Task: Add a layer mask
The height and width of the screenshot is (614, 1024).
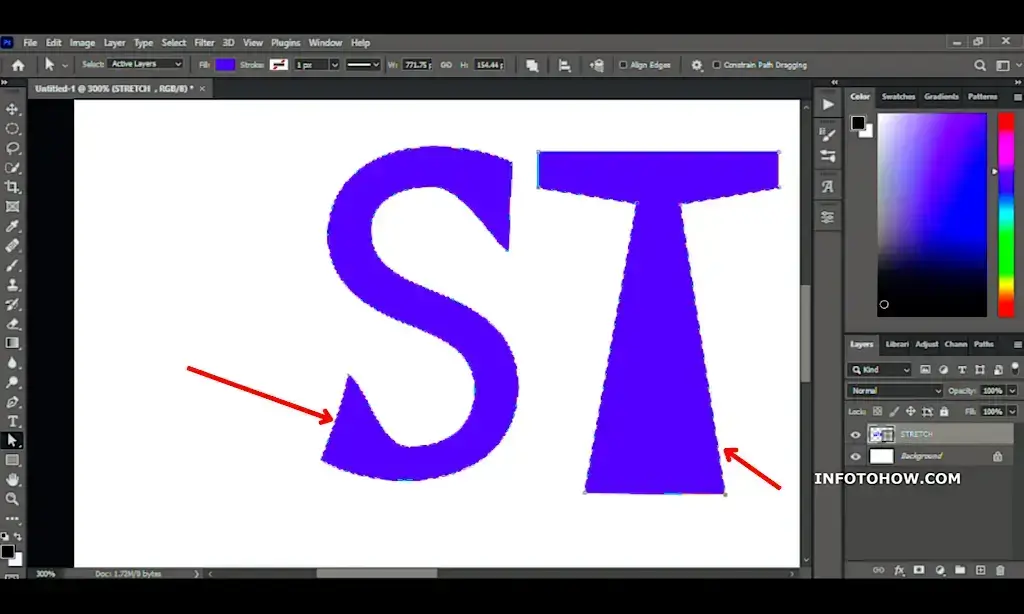Action: coord(919,570)
